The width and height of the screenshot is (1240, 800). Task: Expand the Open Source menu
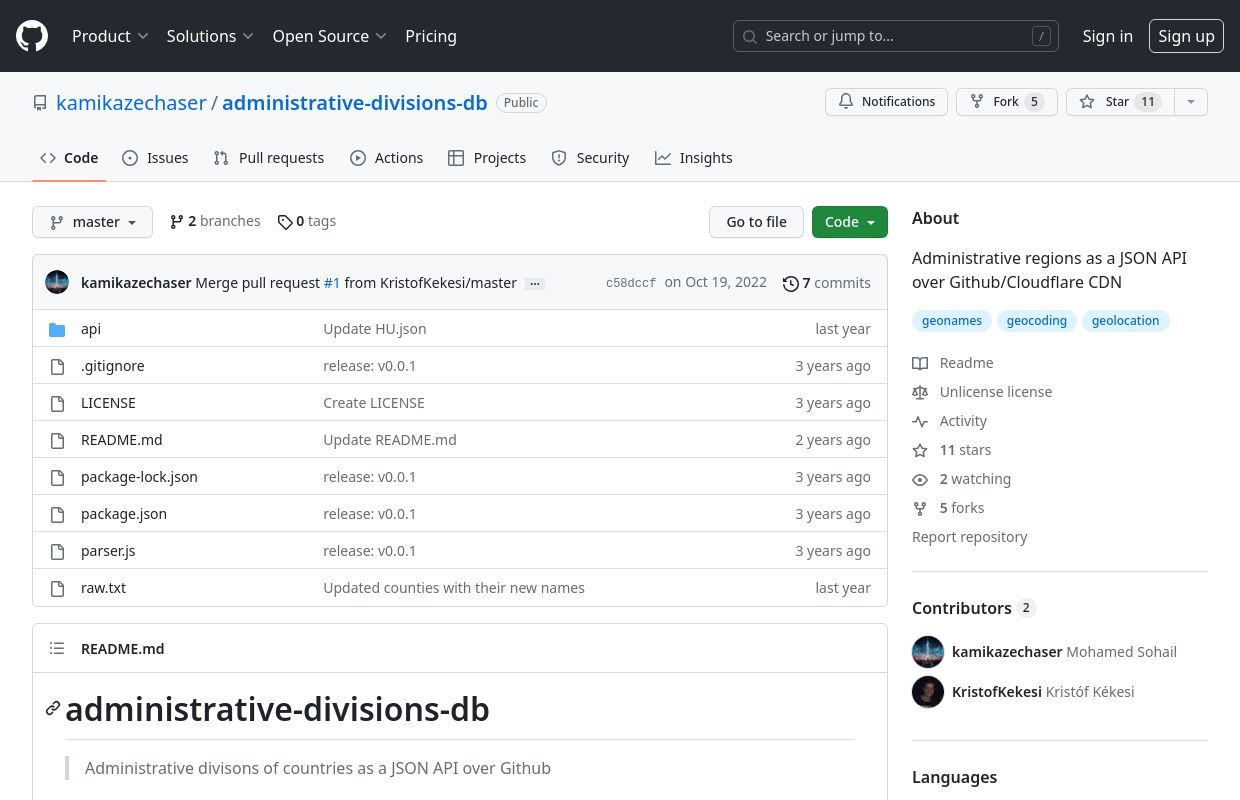pos(330,36)
